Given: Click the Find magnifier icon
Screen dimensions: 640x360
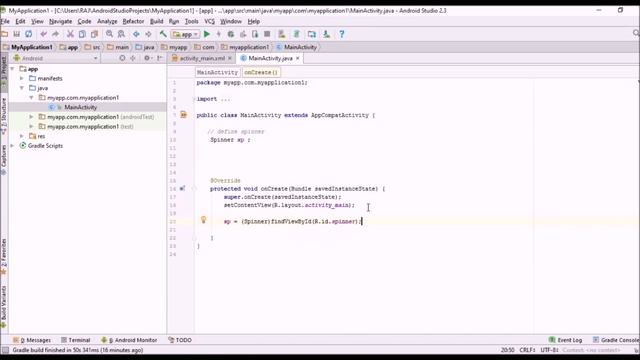Looking at the screenshot, I should [109, 34].
